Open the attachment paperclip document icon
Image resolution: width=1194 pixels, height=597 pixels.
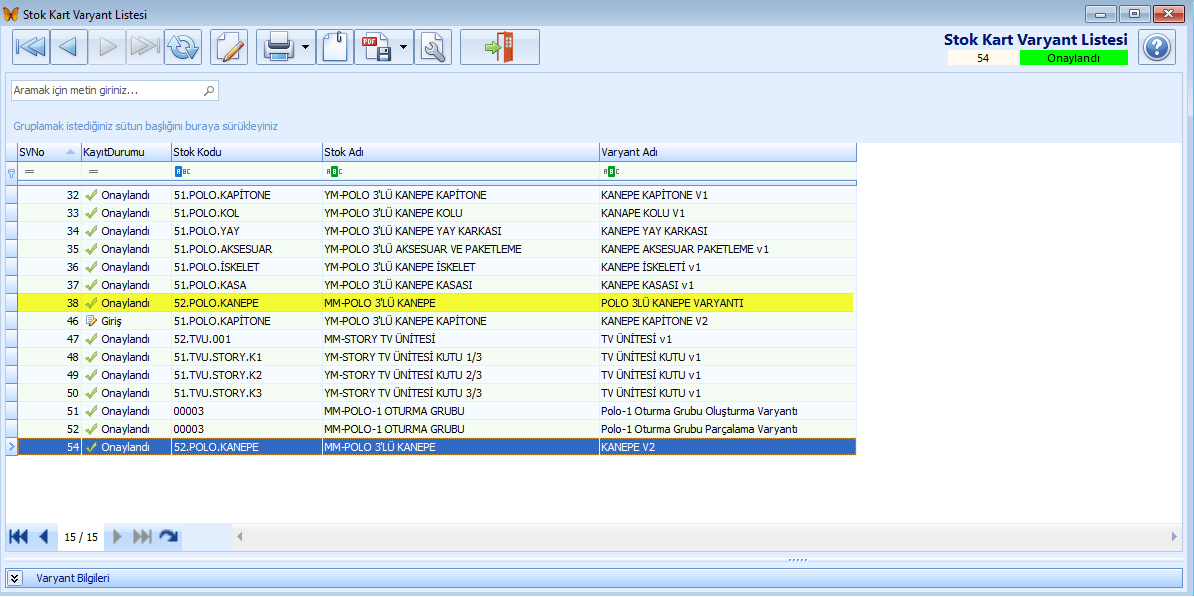click(335, 47)
